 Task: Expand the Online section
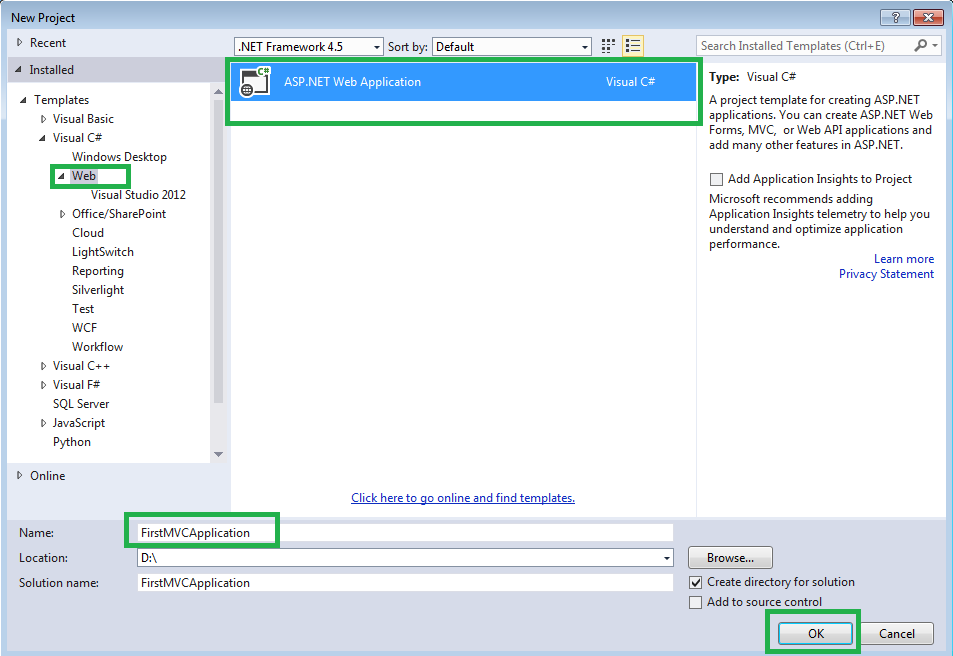[19, 475]
